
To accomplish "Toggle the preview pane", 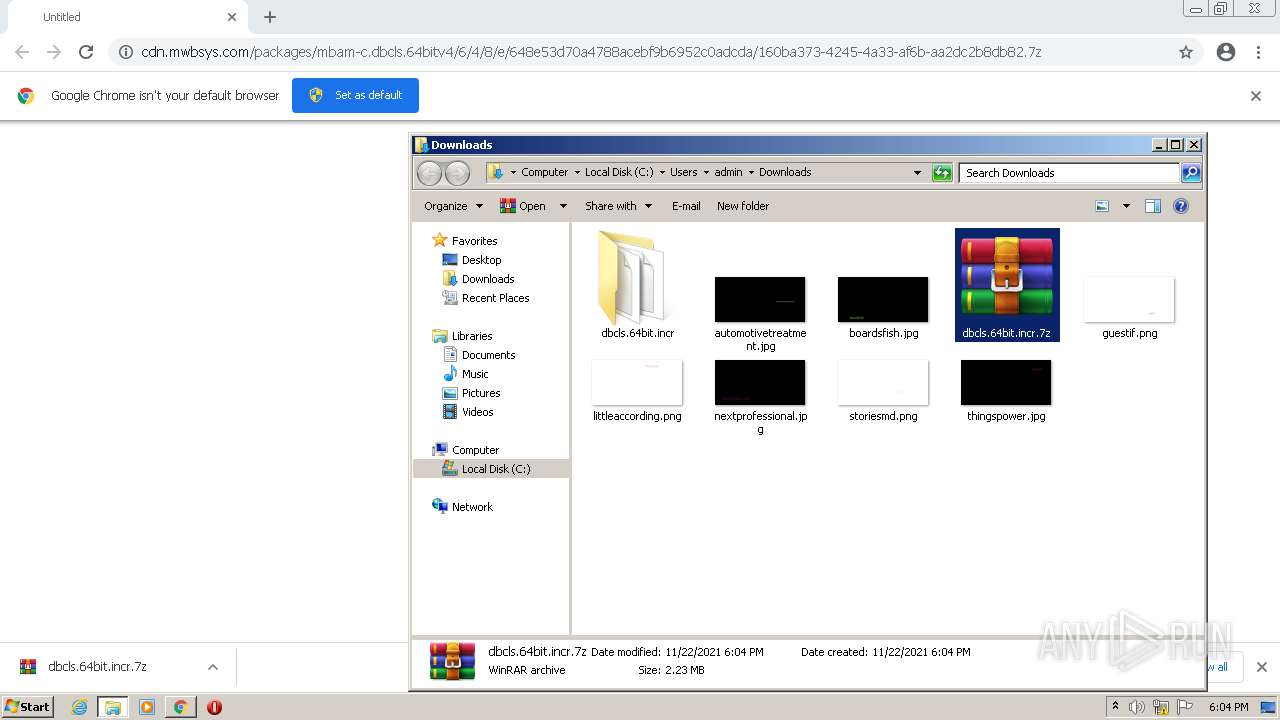I will [1153, 206].
